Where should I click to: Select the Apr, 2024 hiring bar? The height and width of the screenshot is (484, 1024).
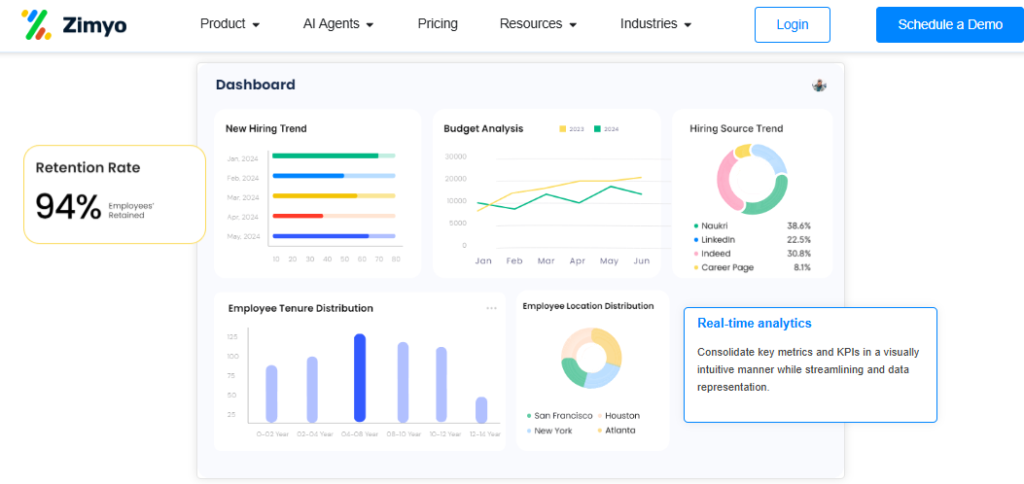coord(334,216)
